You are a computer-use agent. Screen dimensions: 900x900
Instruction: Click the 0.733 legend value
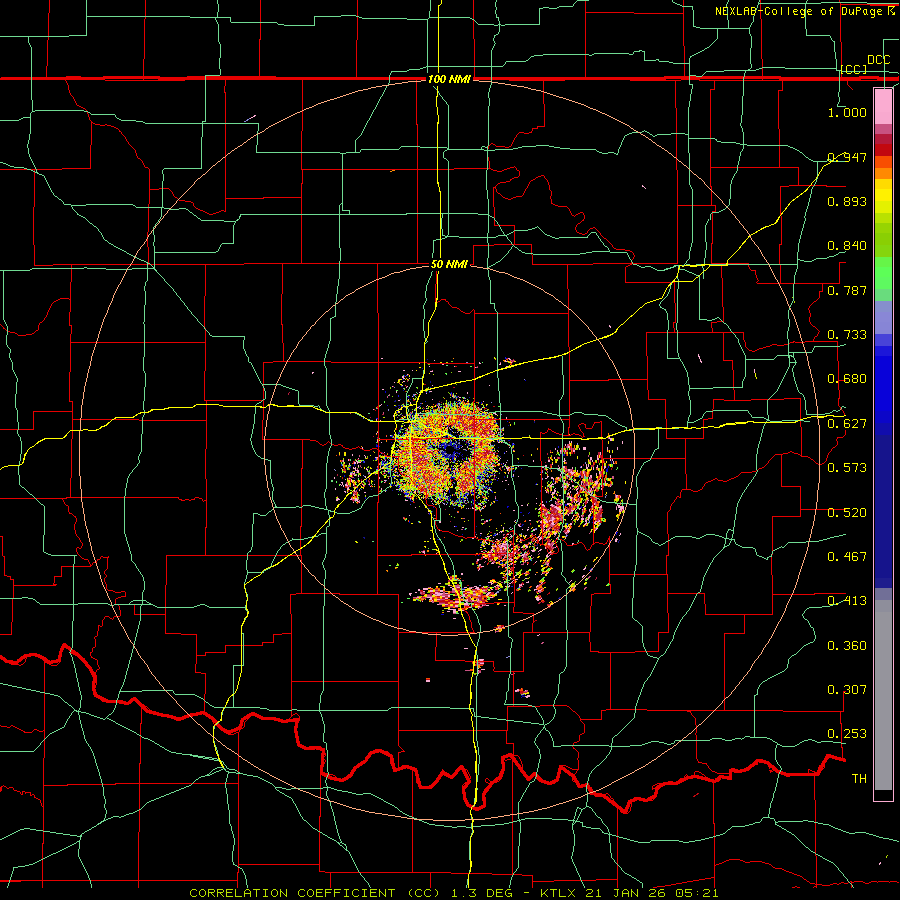pyautogui.click(x=847, y=335)
